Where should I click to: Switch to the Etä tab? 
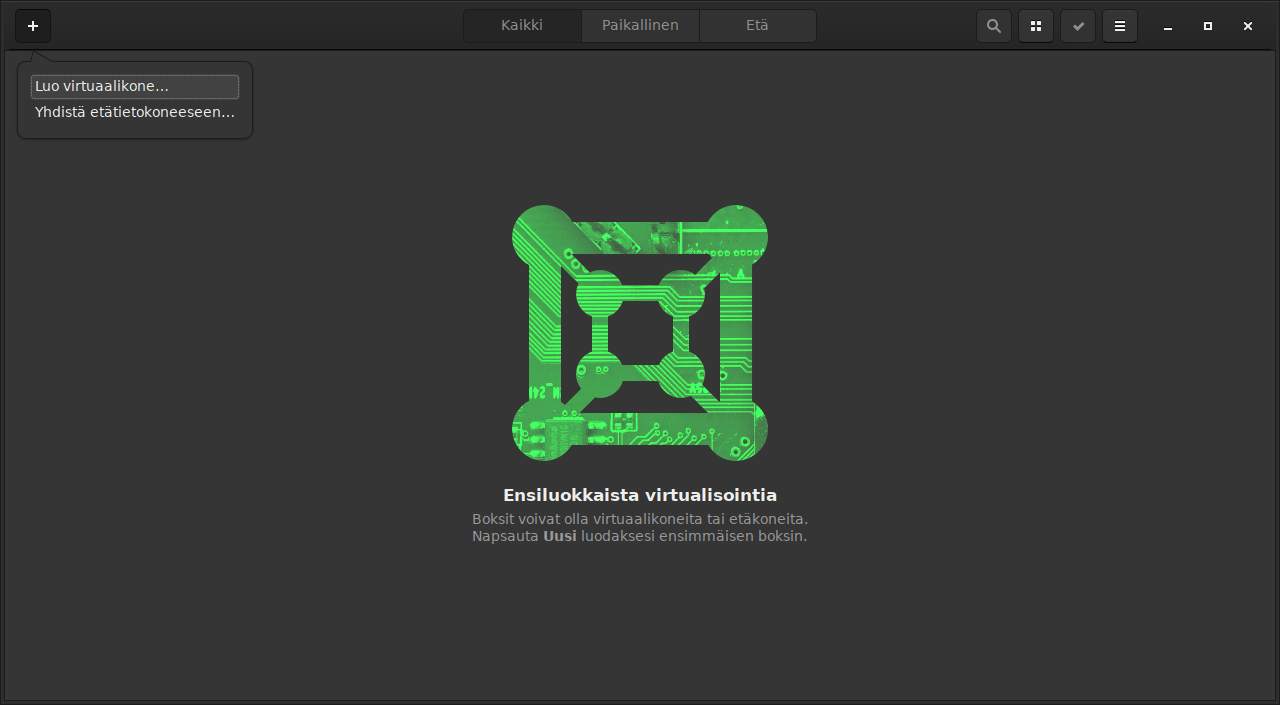(x=757, y=26)
